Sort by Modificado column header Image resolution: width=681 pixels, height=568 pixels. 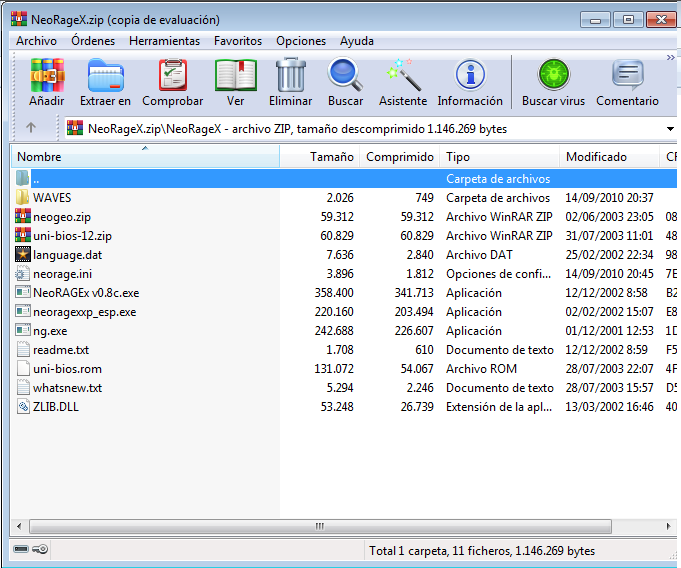609,156
